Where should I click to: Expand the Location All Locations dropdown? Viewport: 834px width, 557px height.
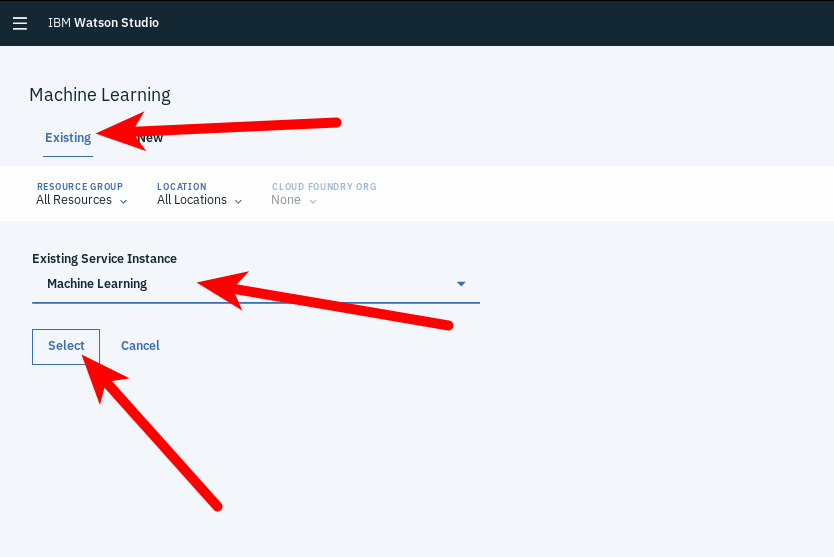[x=199, y=200]
